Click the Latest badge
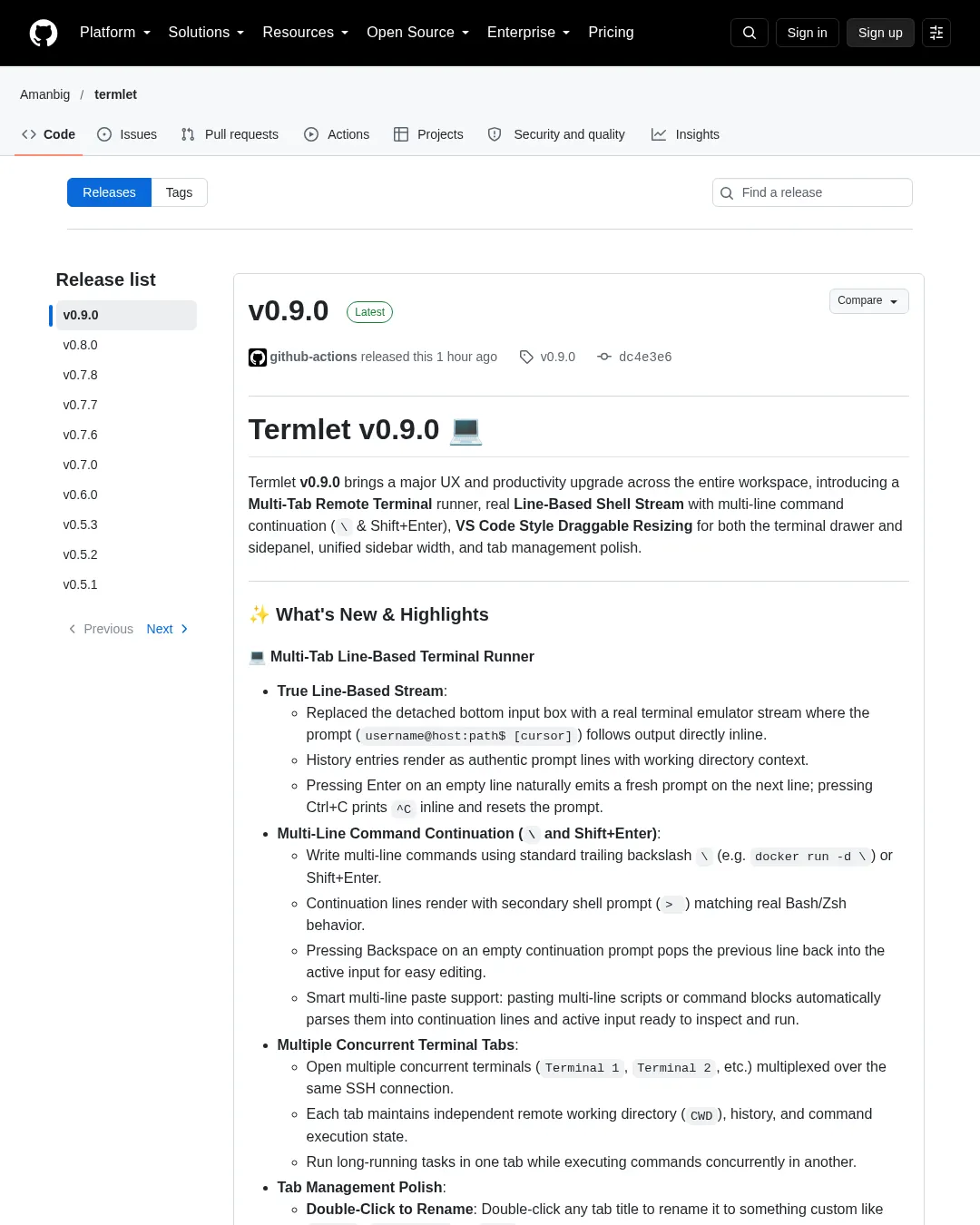This screenshot has height=1225, width=980. coord(369,312)
